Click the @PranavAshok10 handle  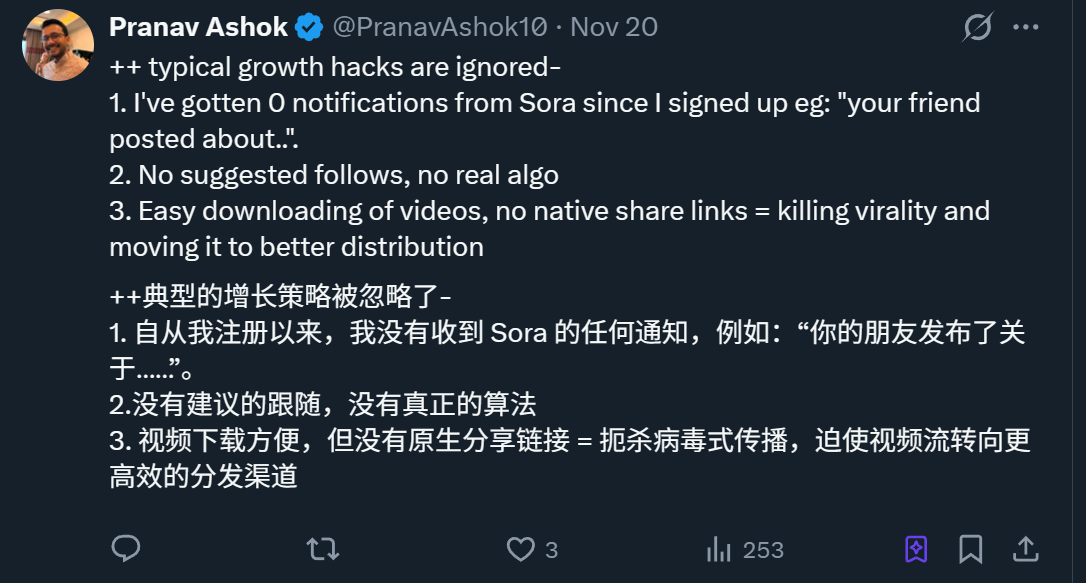(438, 27)
